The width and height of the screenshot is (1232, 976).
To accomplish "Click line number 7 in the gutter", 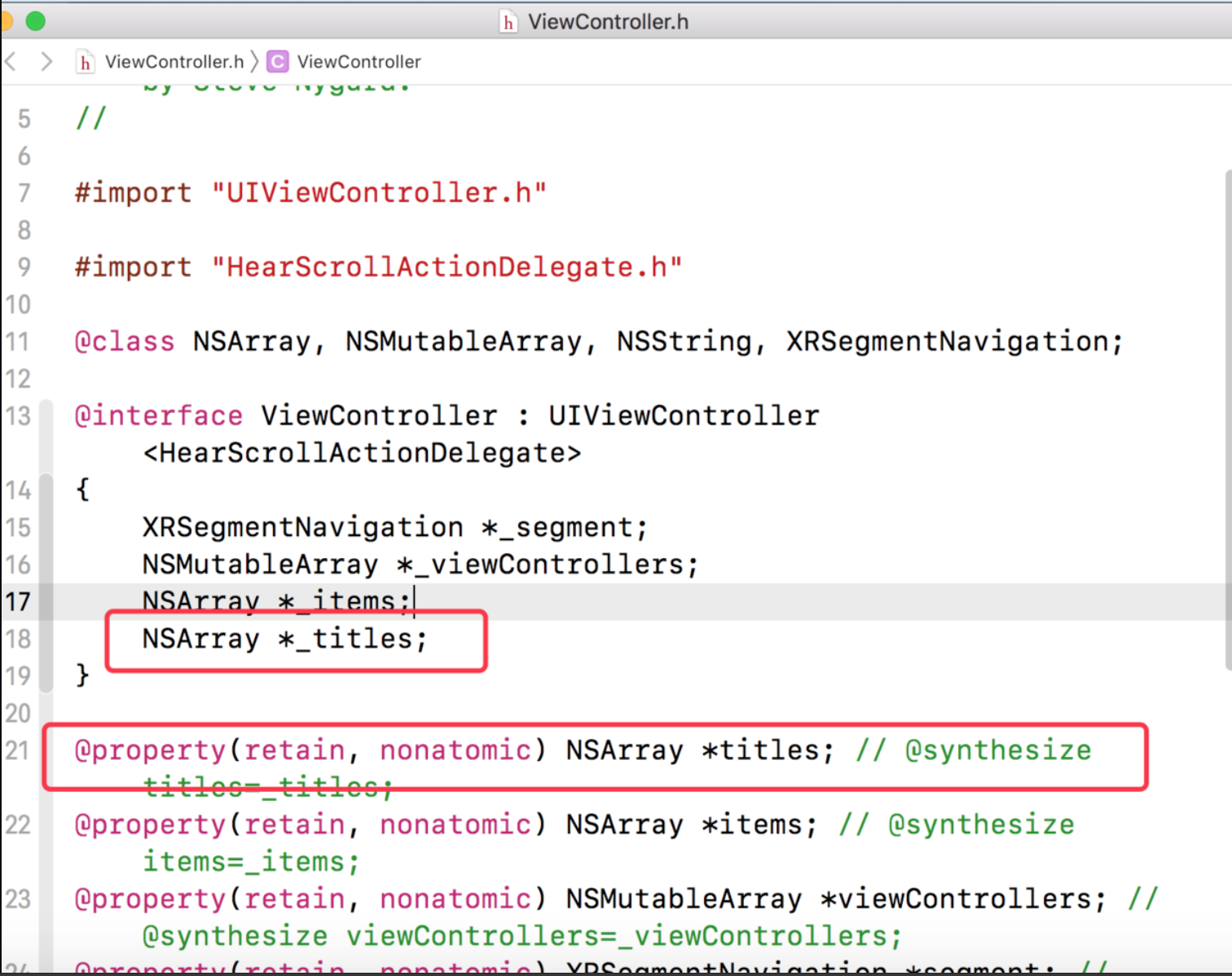I will coord(24,193).
